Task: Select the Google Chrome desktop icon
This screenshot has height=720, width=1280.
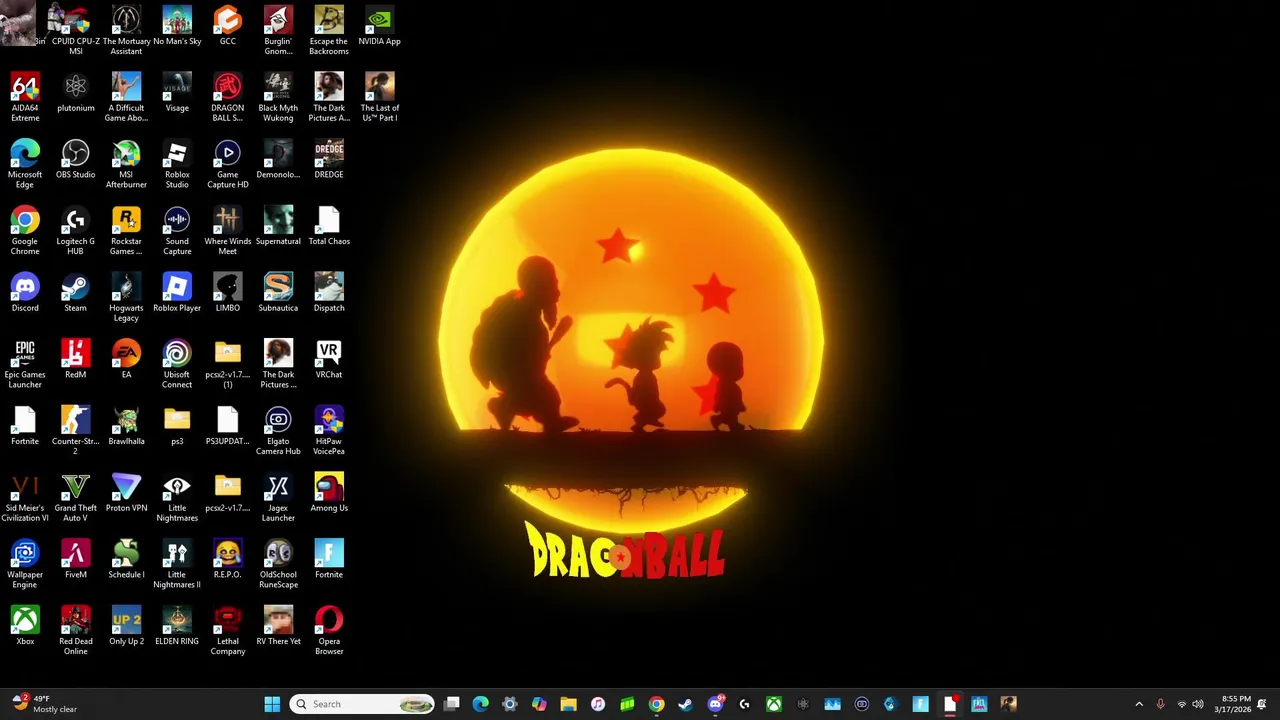Action: 25,231
